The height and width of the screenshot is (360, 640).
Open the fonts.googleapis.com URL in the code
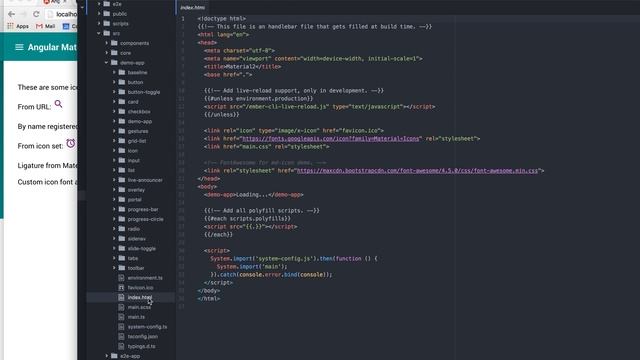point(331,139)
